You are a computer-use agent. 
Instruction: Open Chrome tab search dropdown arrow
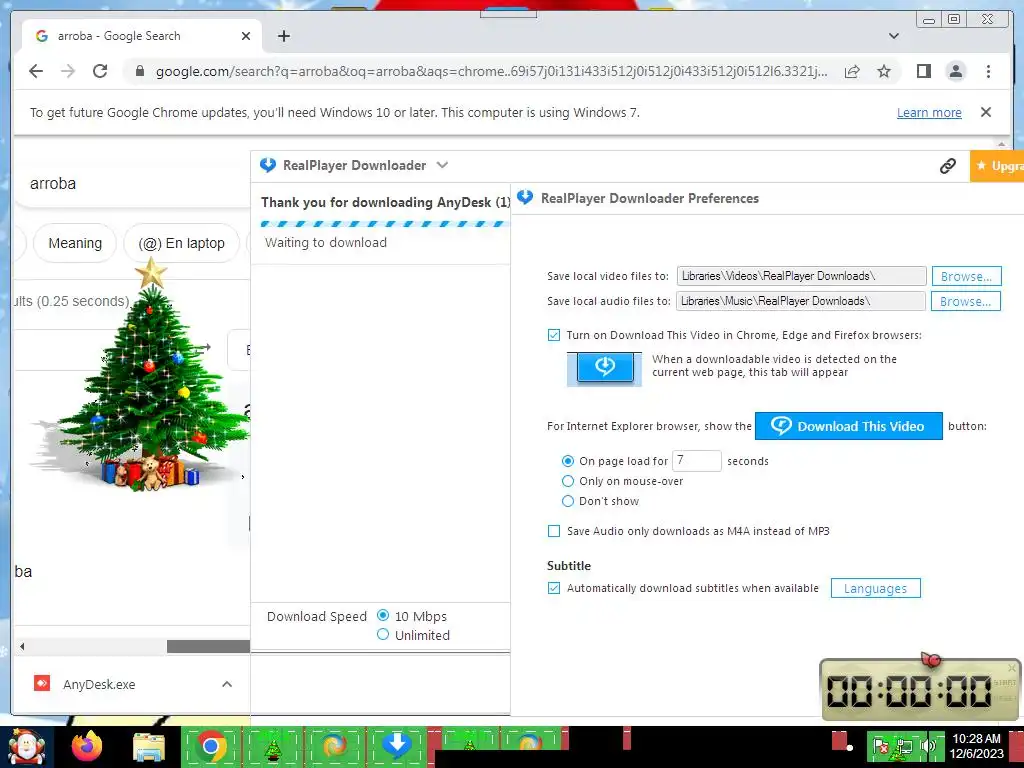[x=893, y=36]
